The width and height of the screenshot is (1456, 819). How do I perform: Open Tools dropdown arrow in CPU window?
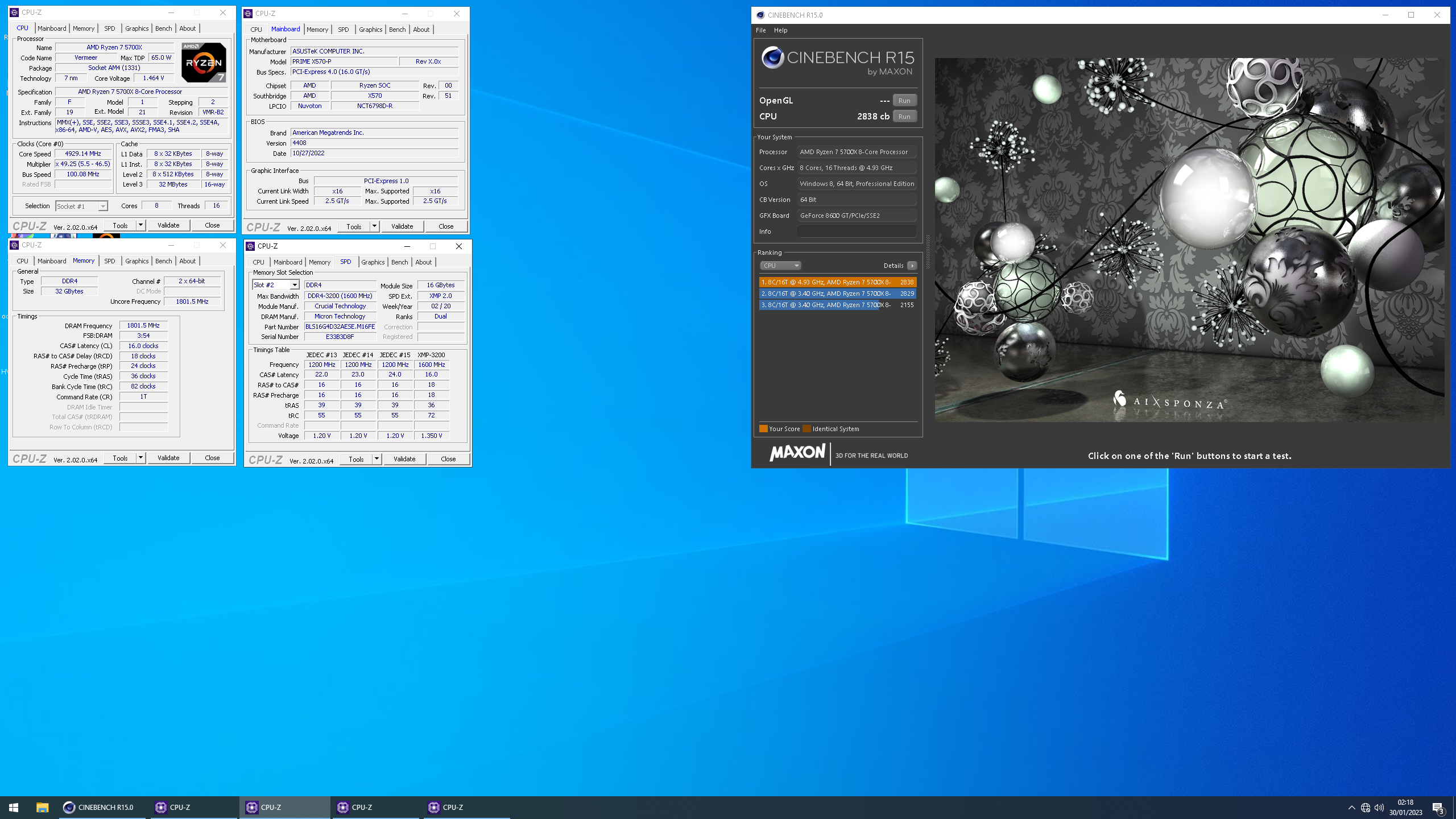point(140,225)
